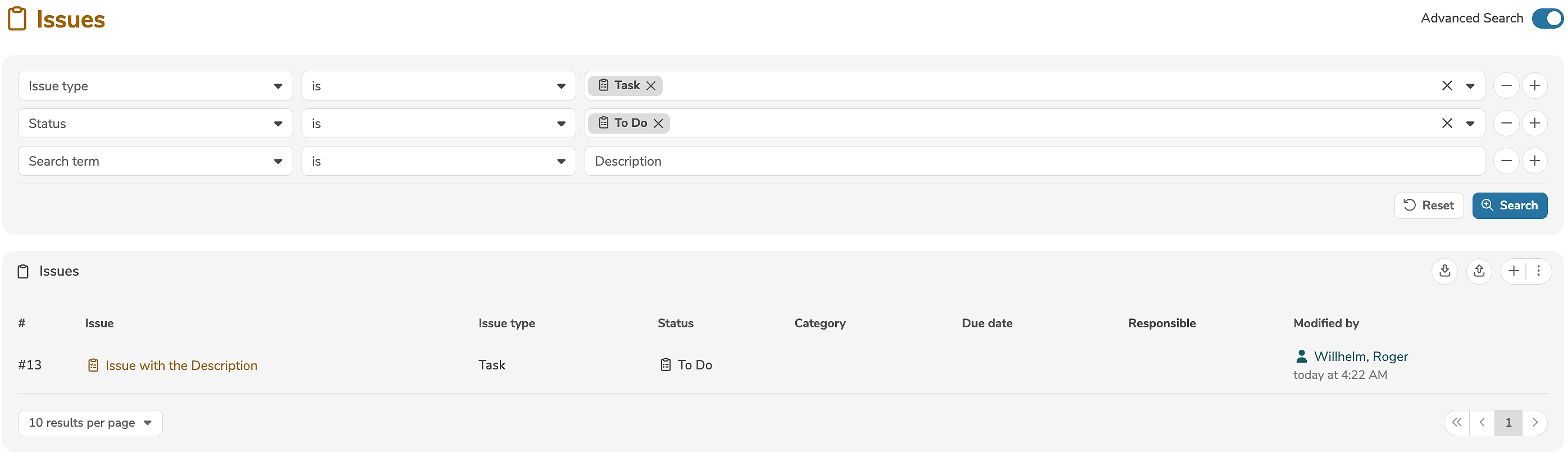Remove the Task chip from filter
This screenshot has height=457, width=1568.
pos(651,86)
